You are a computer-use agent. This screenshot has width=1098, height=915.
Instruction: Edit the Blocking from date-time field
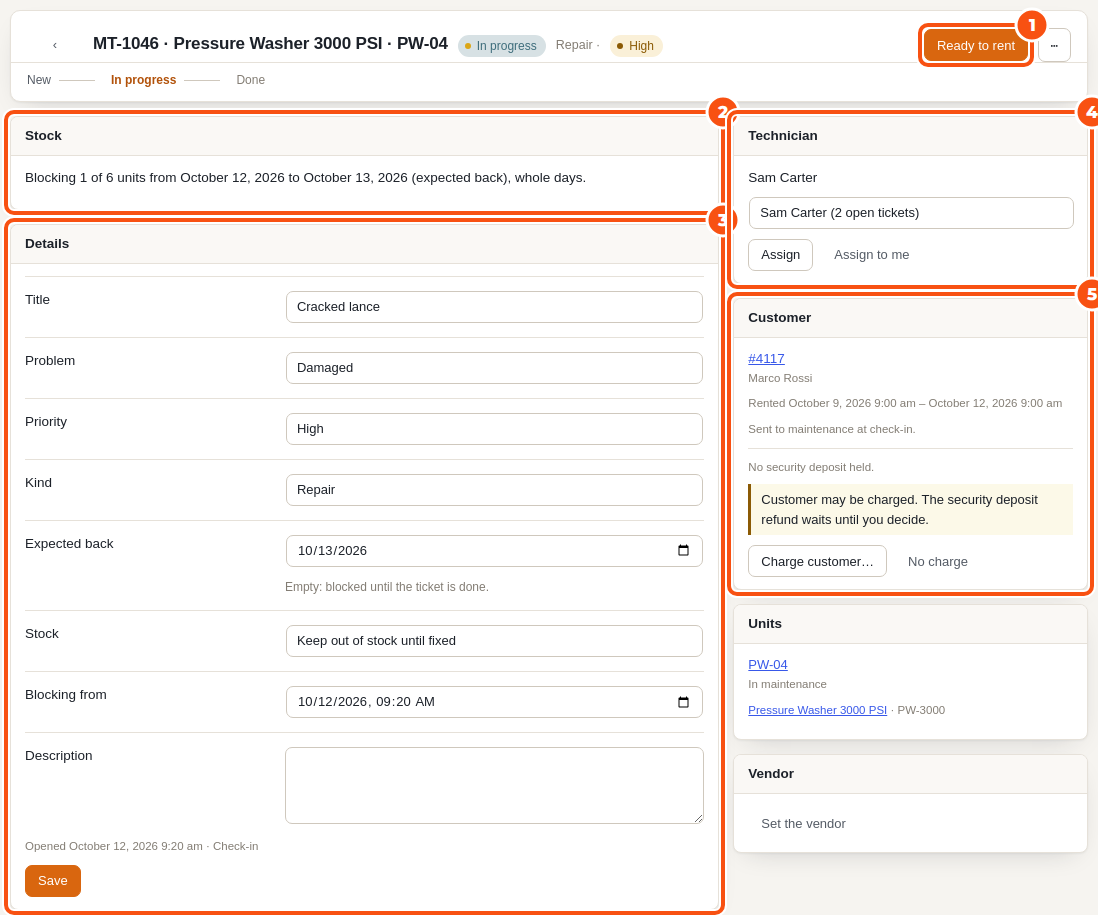click(x=494, y=702)
